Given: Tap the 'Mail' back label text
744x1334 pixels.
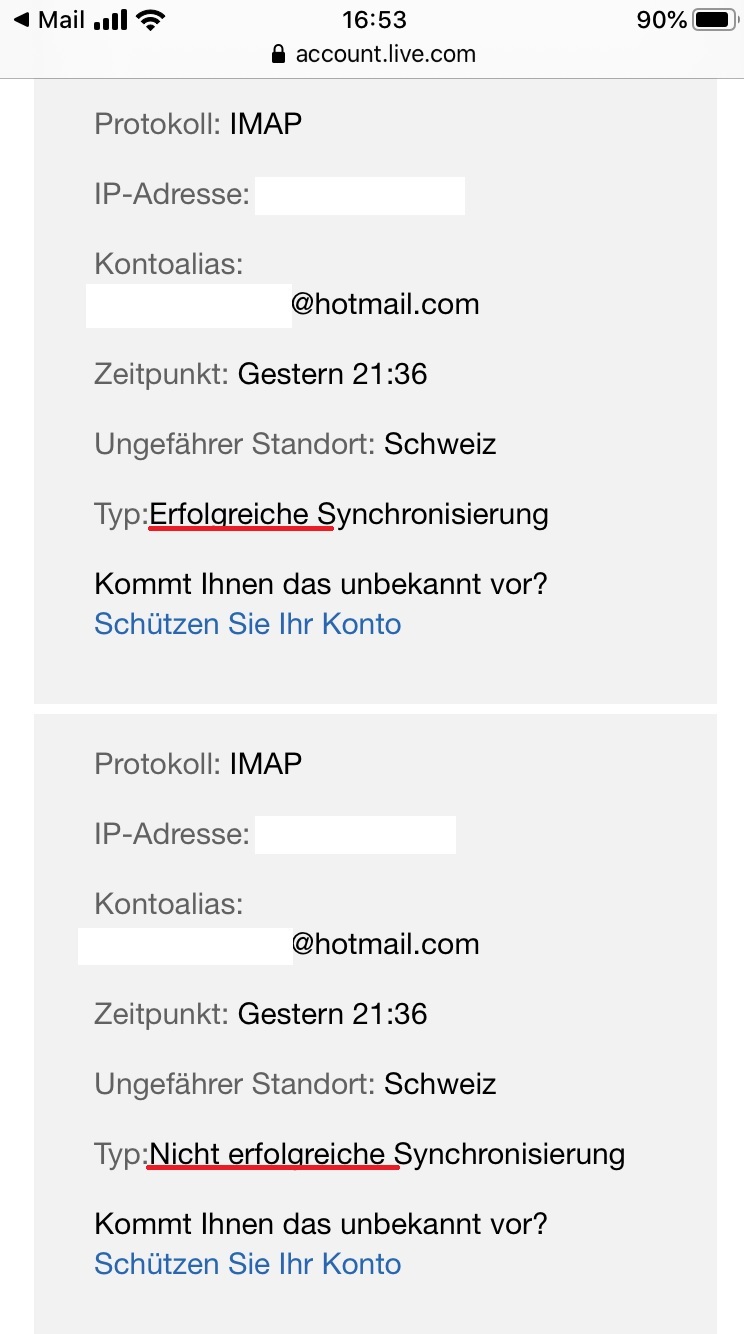Looking at the screenshot, I should [61, 20].
